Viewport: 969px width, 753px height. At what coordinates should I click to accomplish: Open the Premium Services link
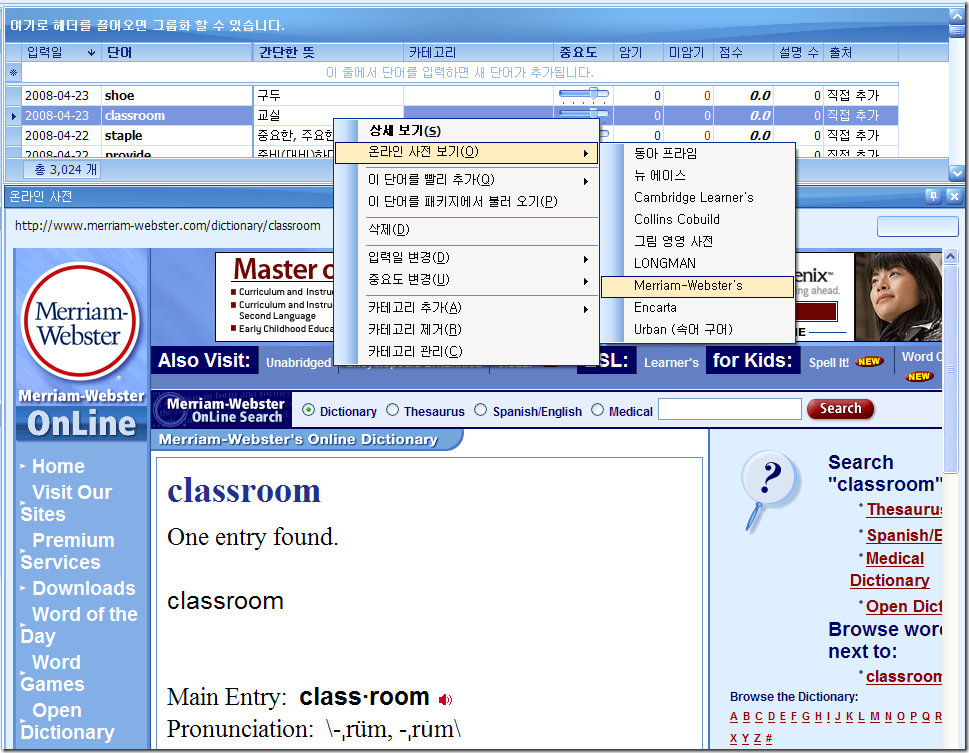coord(67,551)
